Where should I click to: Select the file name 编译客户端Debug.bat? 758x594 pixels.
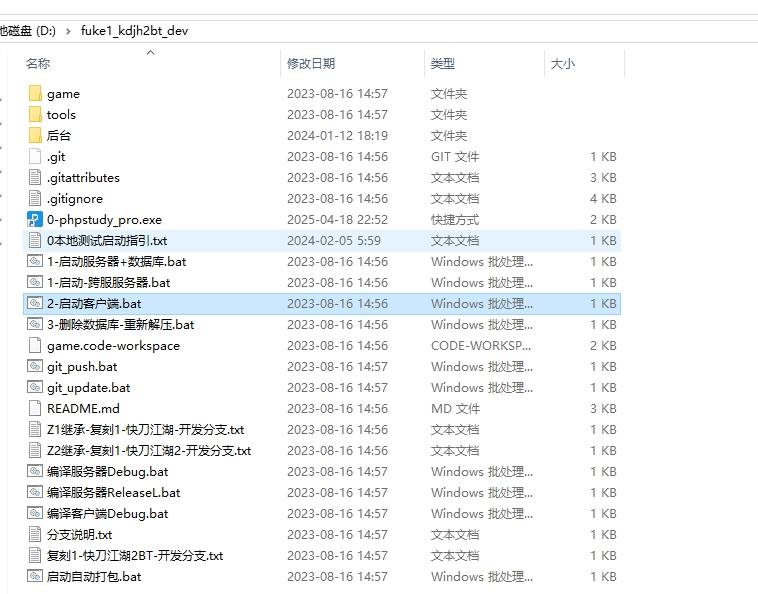108,513
